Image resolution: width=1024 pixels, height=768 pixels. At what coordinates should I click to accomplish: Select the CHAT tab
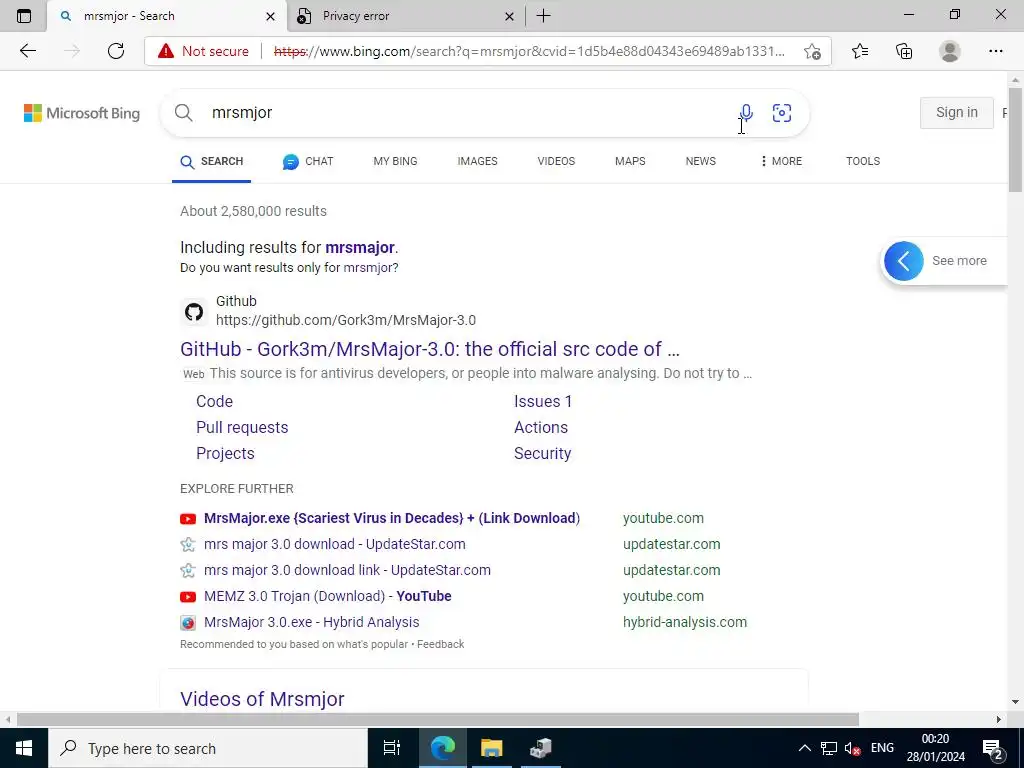click(x=308, y=161)
